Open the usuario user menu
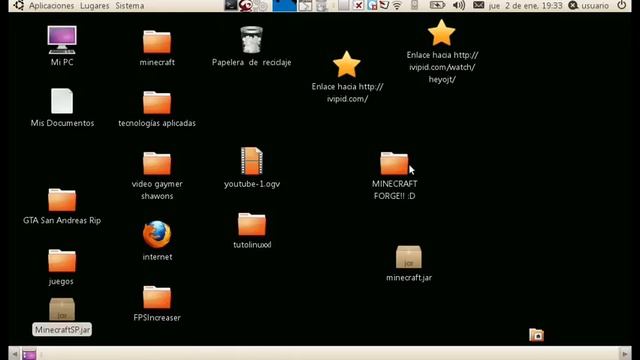 589,5
